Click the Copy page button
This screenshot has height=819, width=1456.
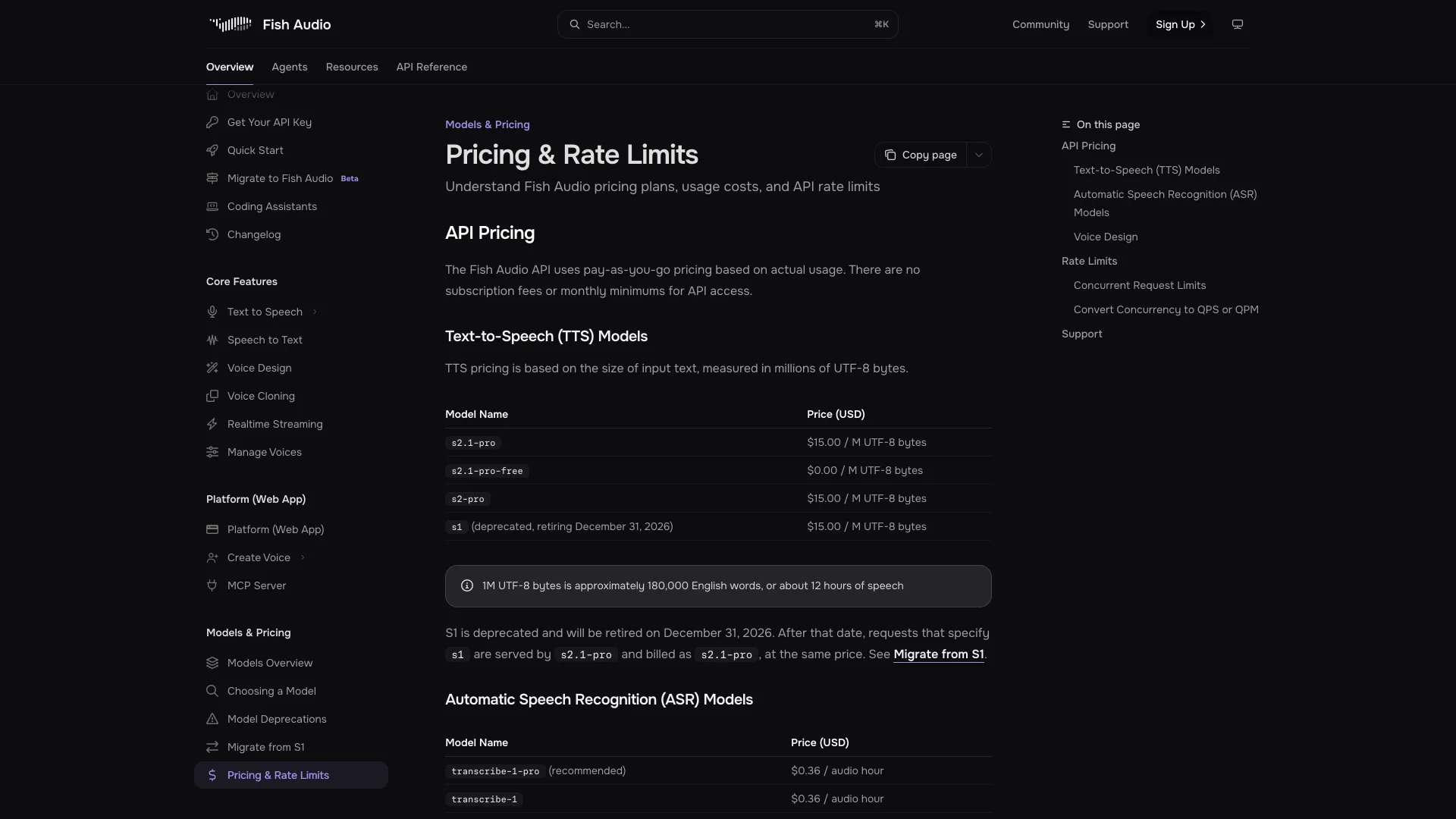coord(921,155)
